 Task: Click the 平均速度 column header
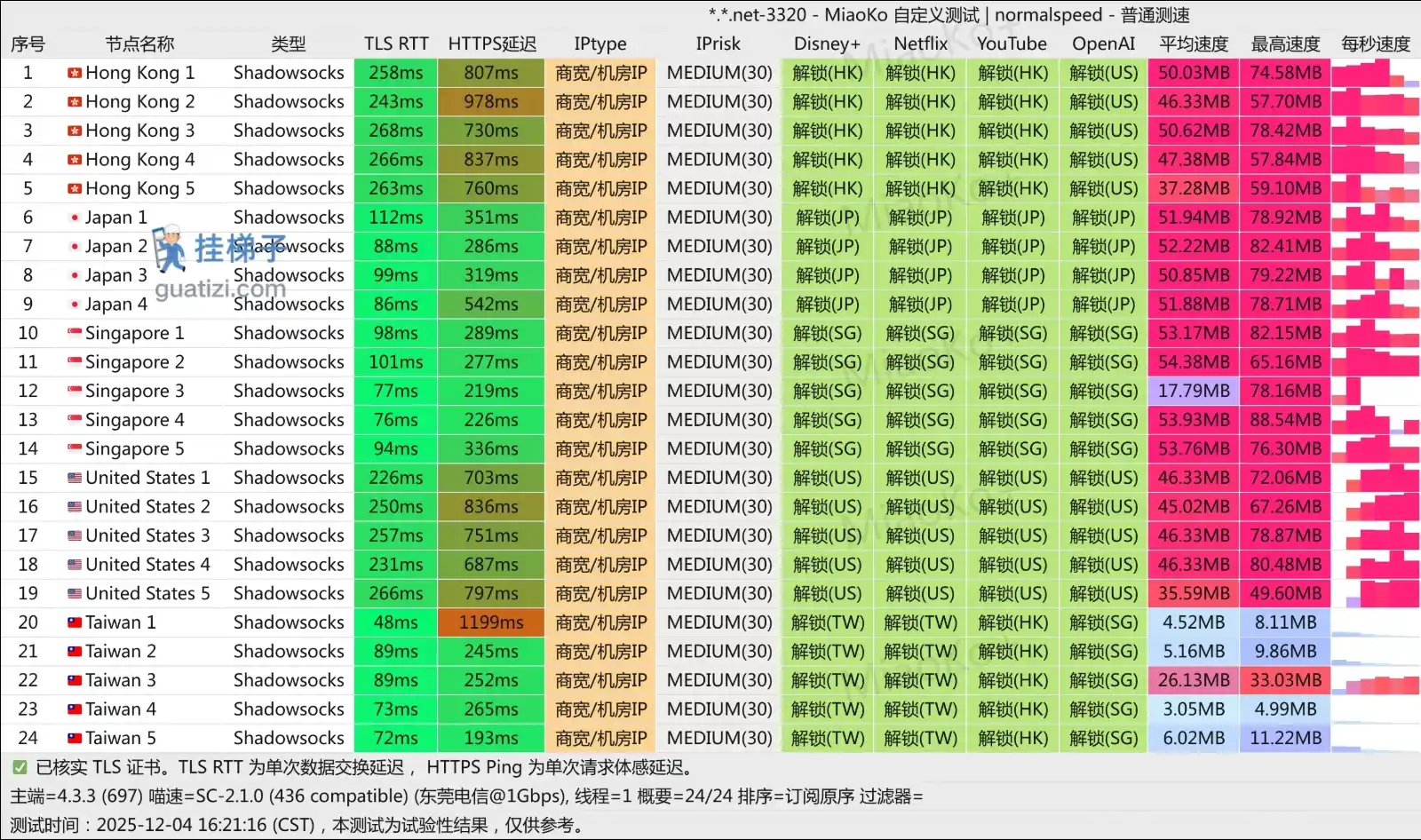coord(1194,44)
